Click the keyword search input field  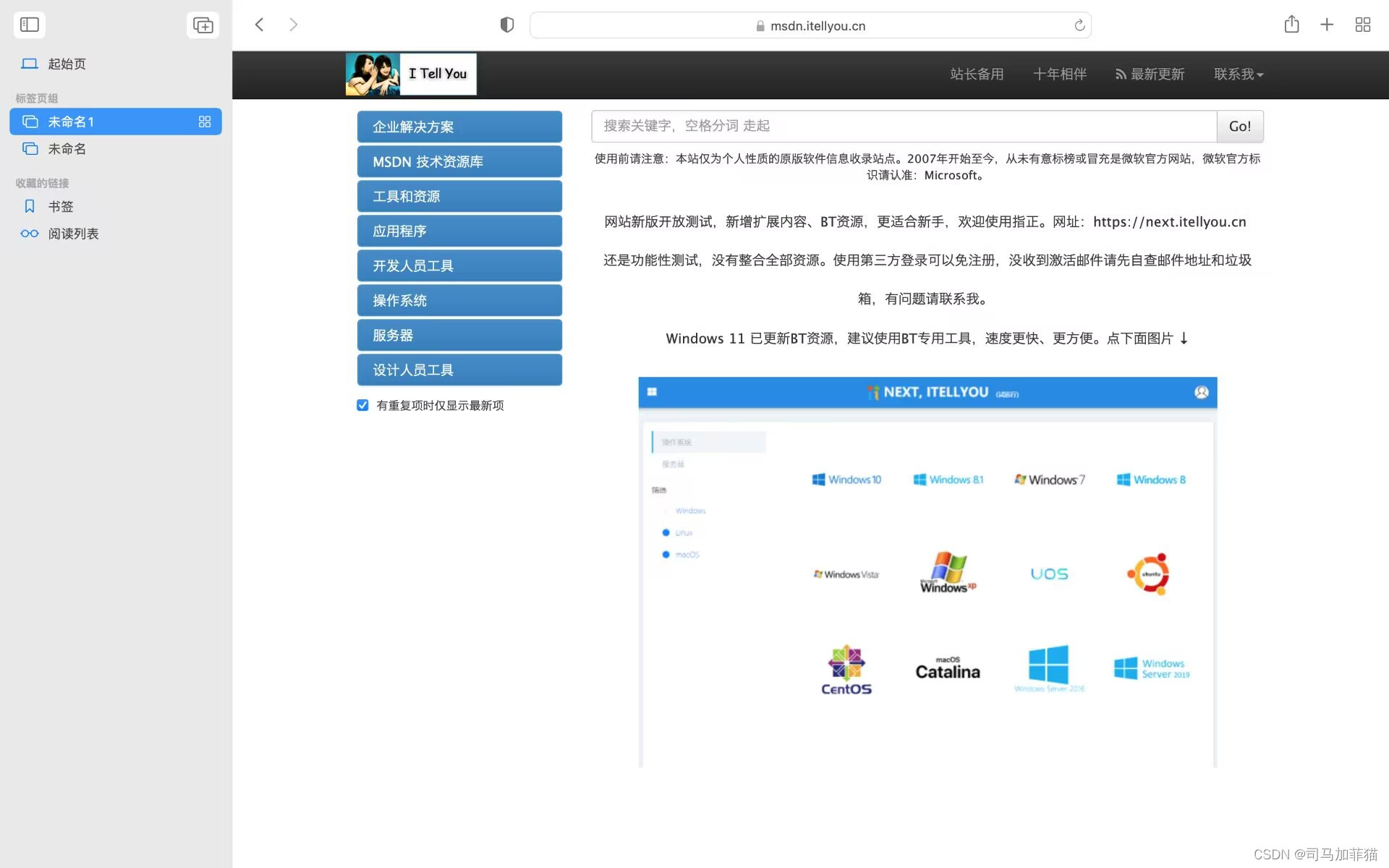coord(904,126)
